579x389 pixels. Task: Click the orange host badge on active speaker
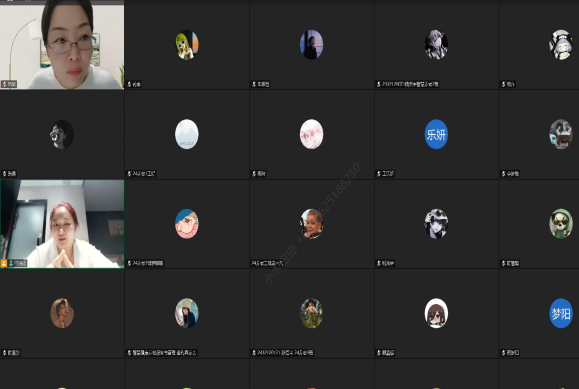pos(4,263)
